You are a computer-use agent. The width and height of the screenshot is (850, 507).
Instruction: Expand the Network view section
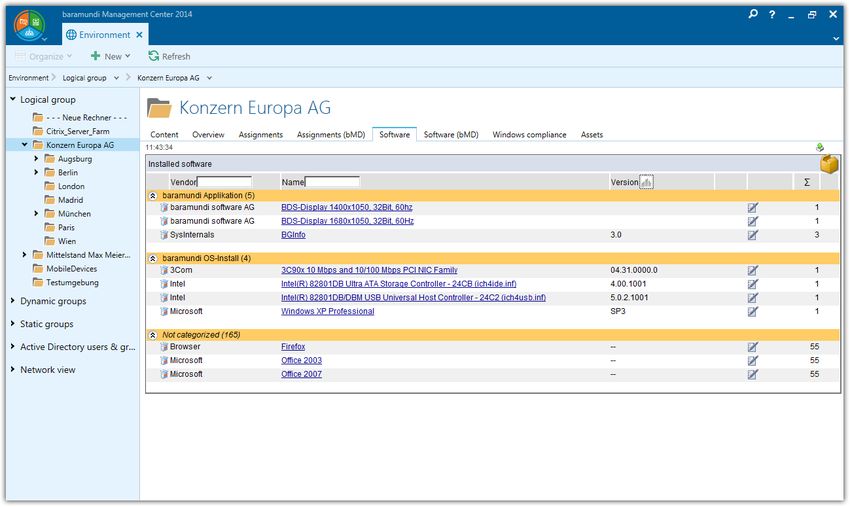(x=12, y=369)
